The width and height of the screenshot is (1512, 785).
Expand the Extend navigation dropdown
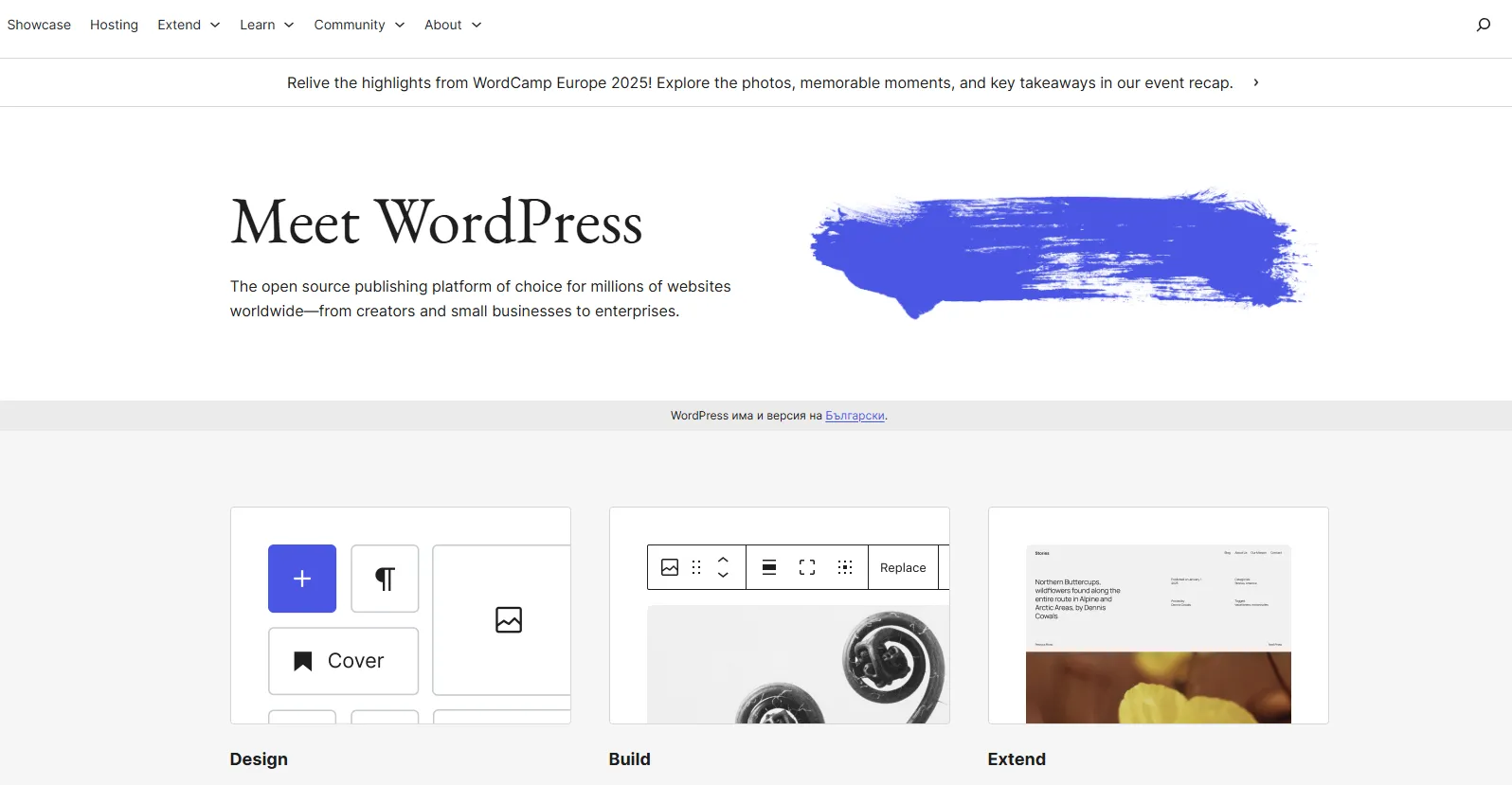tap(189, 25)
